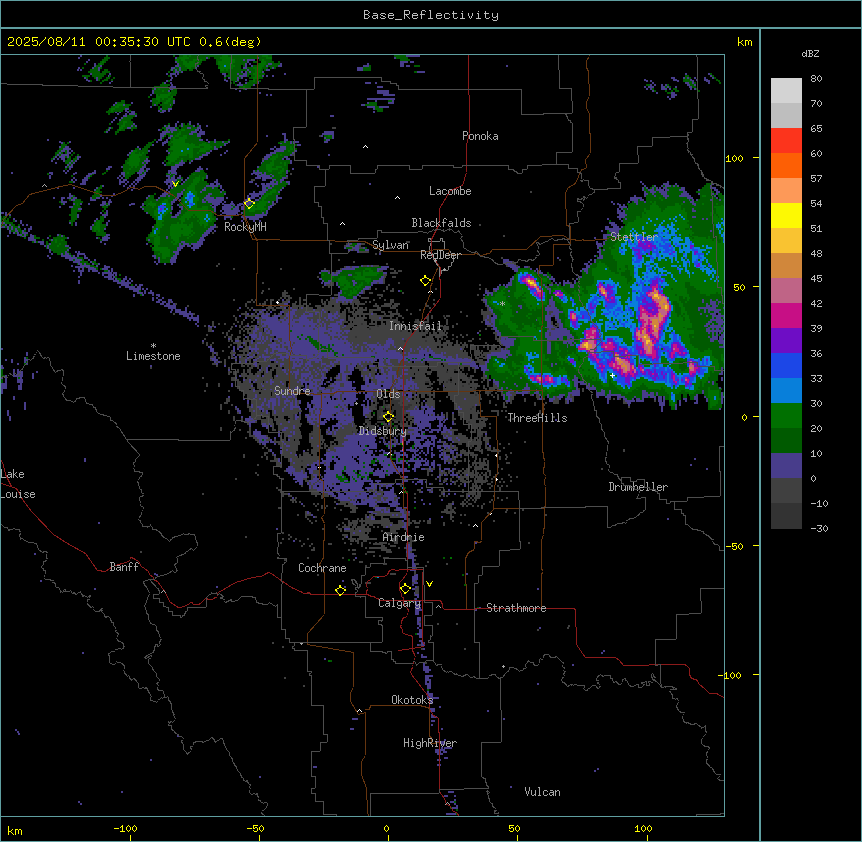The width and height of the screenshot is (862, 842).
Task: Click the yellow marker near RockyMH
Action: coord(249,203)
